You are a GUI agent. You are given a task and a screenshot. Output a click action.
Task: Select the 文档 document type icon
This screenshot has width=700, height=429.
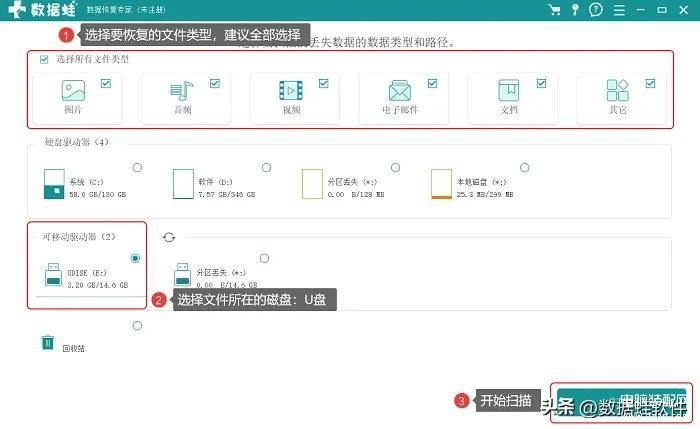(x=508, y=90)
